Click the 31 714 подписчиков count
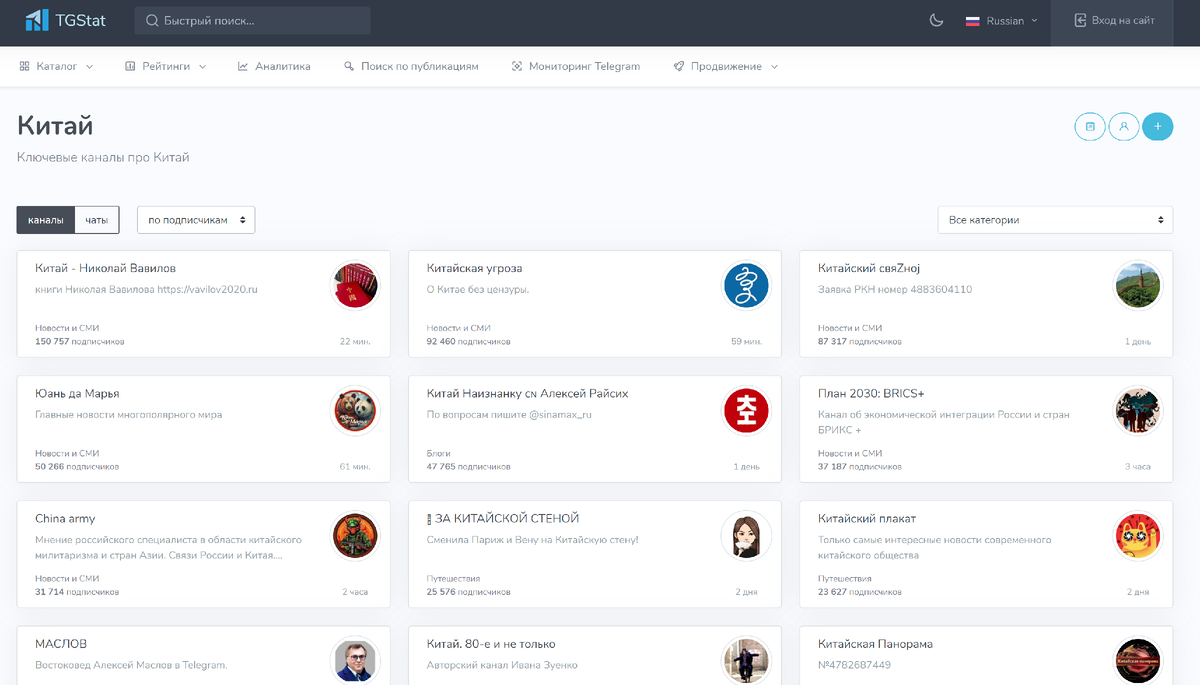Viewport: 1200px width, 685px height. [77, 592]
